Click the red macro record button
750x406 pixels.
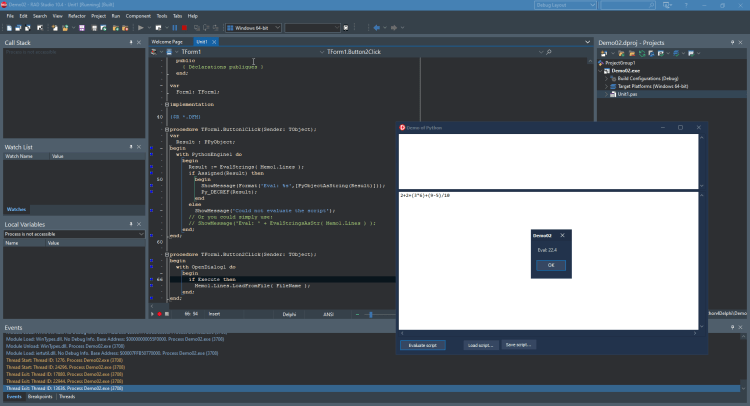pyautogui.click(x=160, y=314)
